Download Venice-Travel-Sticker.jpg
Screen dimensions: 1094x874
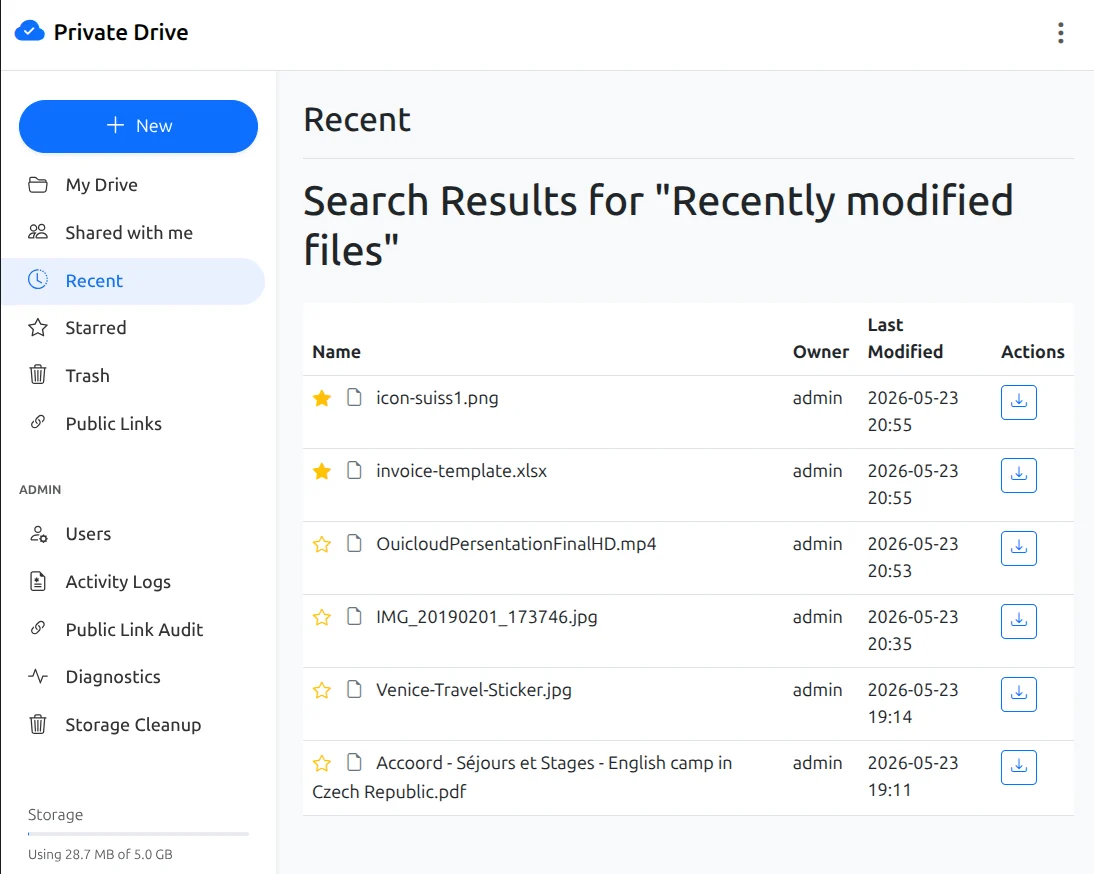(x=1019, y=695)
